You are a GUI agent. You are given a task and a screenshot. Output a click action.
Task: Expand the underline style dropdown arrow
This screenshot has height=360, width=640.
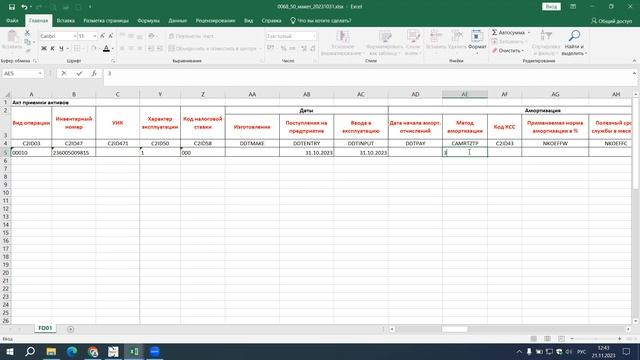(x=68, y=49)
